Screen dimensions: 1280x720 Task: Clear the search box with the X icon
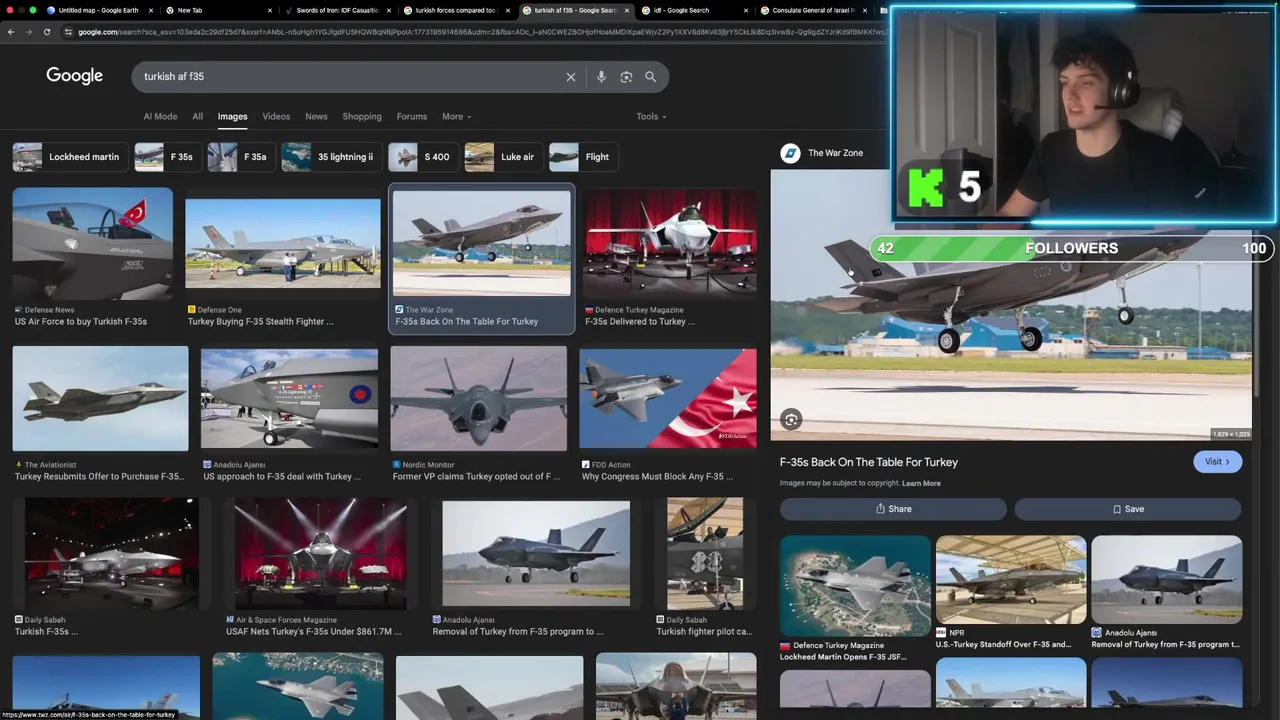(x=571, y=77)
